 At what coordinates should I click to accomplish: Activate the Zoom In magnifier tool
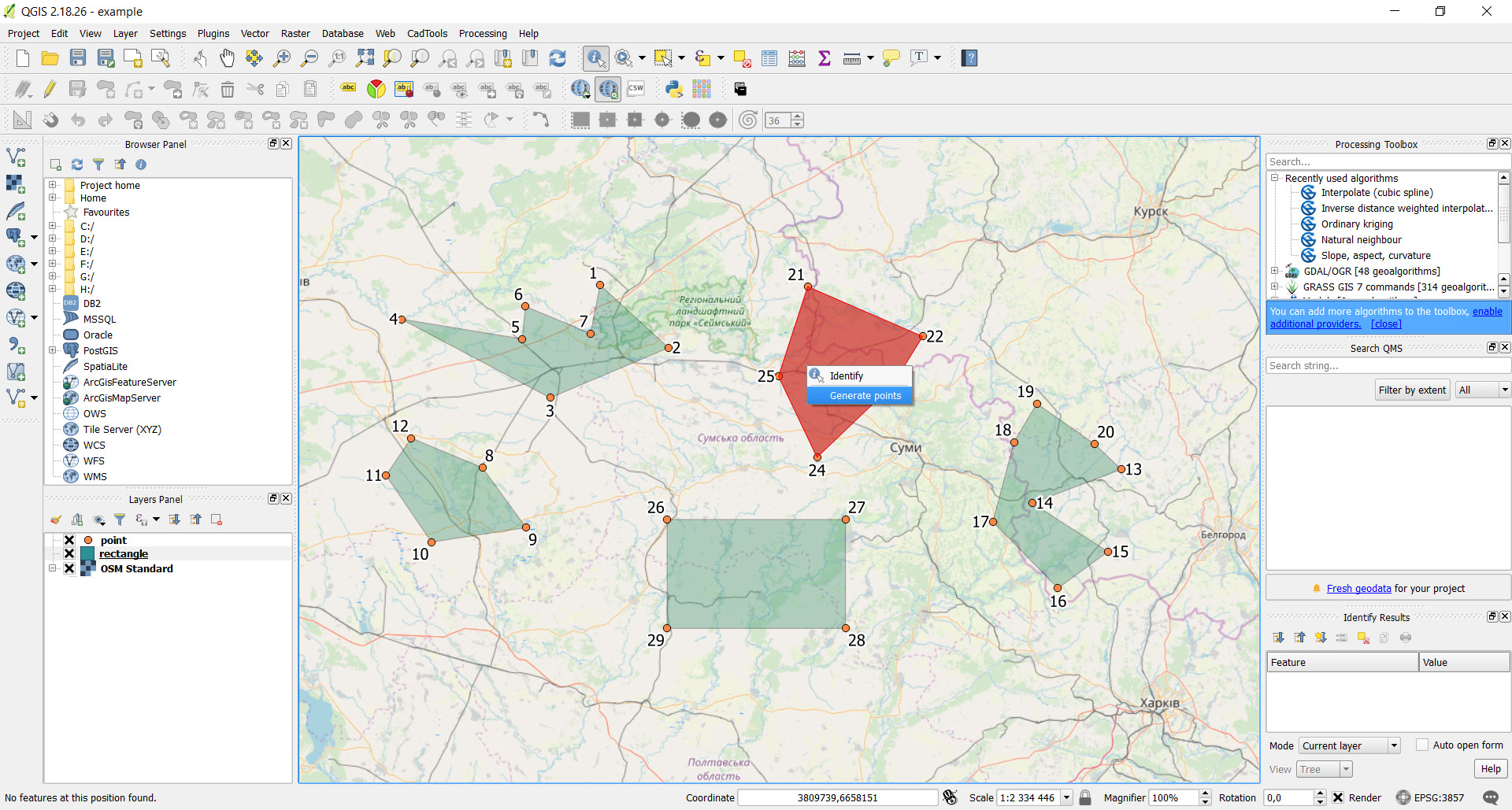click(282, 58)
